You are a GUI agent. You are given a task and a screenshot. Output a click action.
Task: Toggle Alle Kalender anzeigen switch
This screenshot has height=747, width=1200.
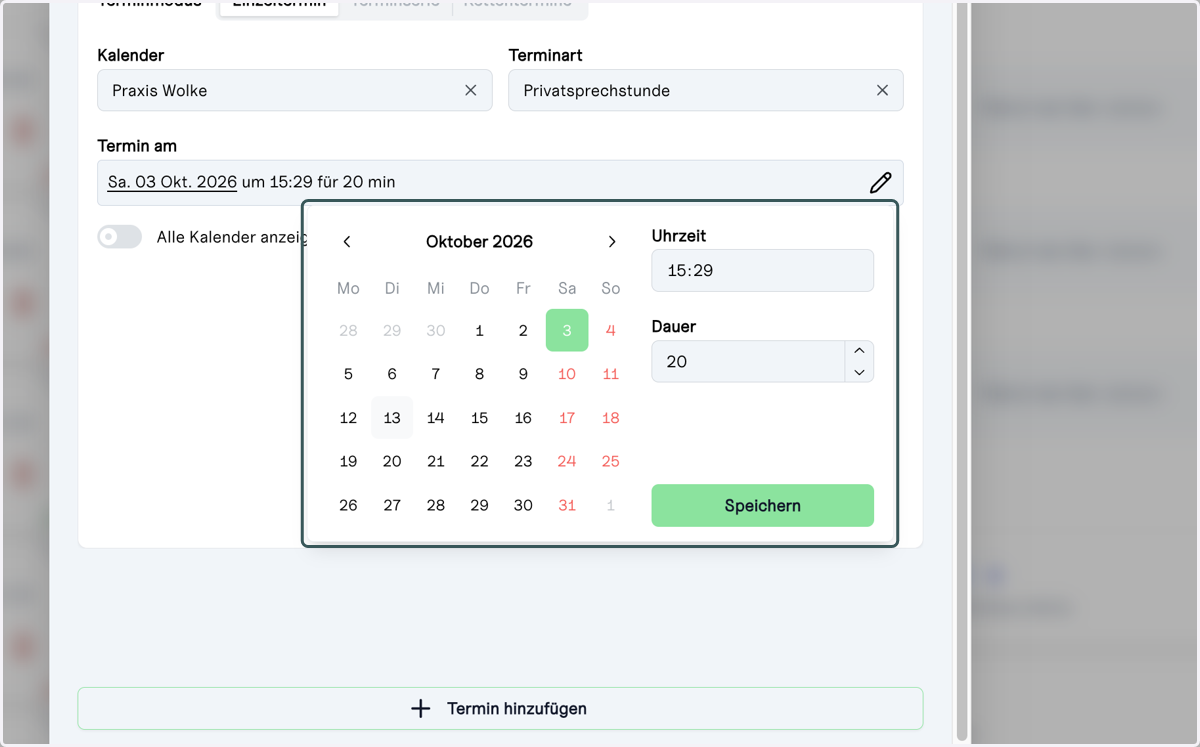119,237
